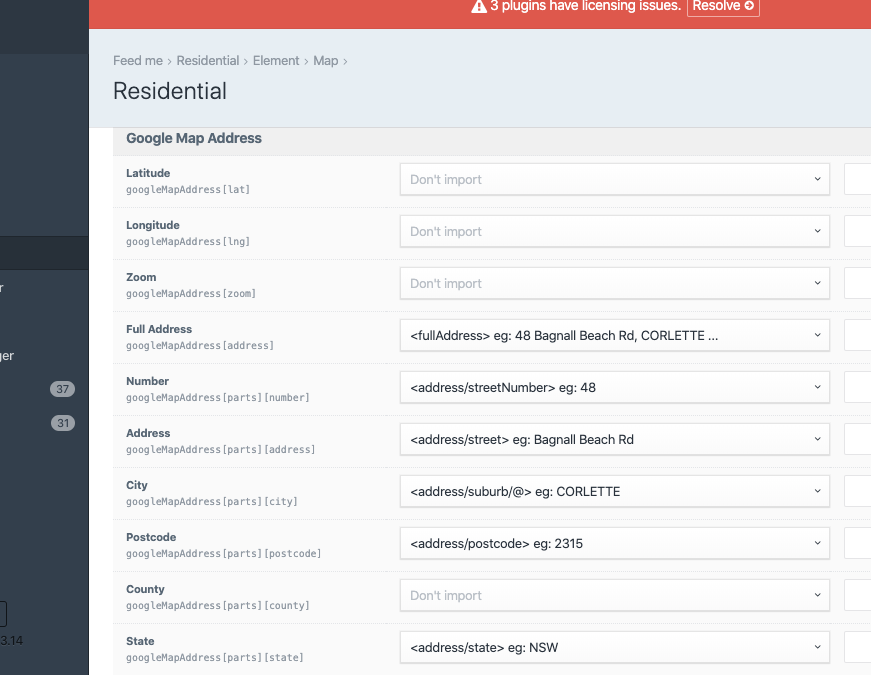The image size is (871, 675).
Task: Navigate to the Residential breadcrumb link
Action: [207, 60]
